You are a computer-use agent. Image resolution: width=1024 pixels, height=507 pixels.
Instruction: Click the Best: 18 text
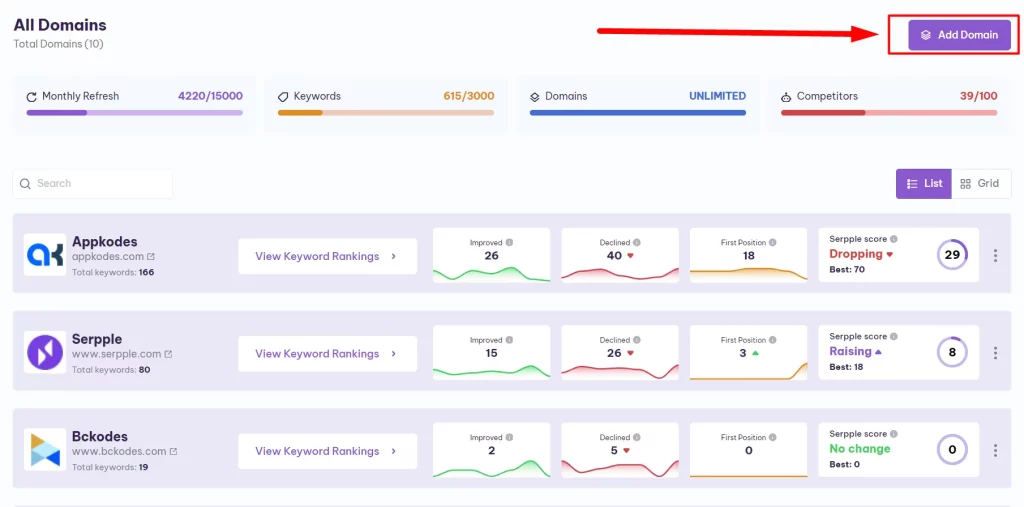pos(846,367)
